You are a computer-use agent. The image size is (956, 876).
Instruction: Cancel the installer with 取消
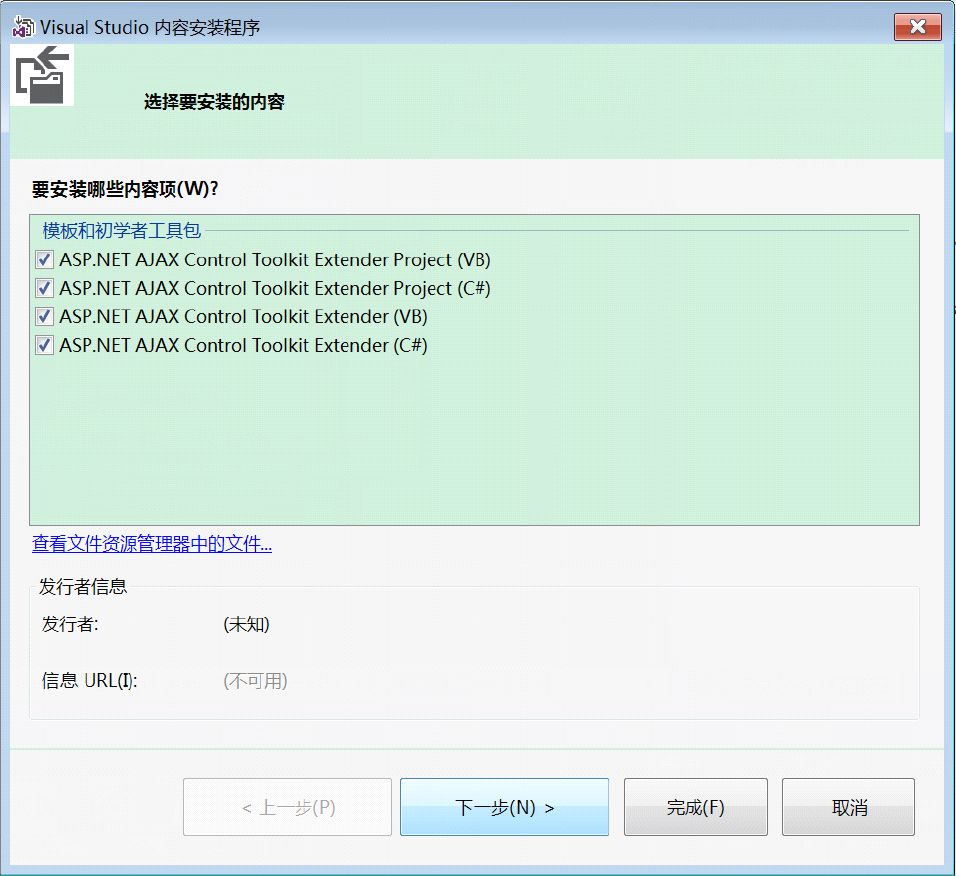coord(849,807)
